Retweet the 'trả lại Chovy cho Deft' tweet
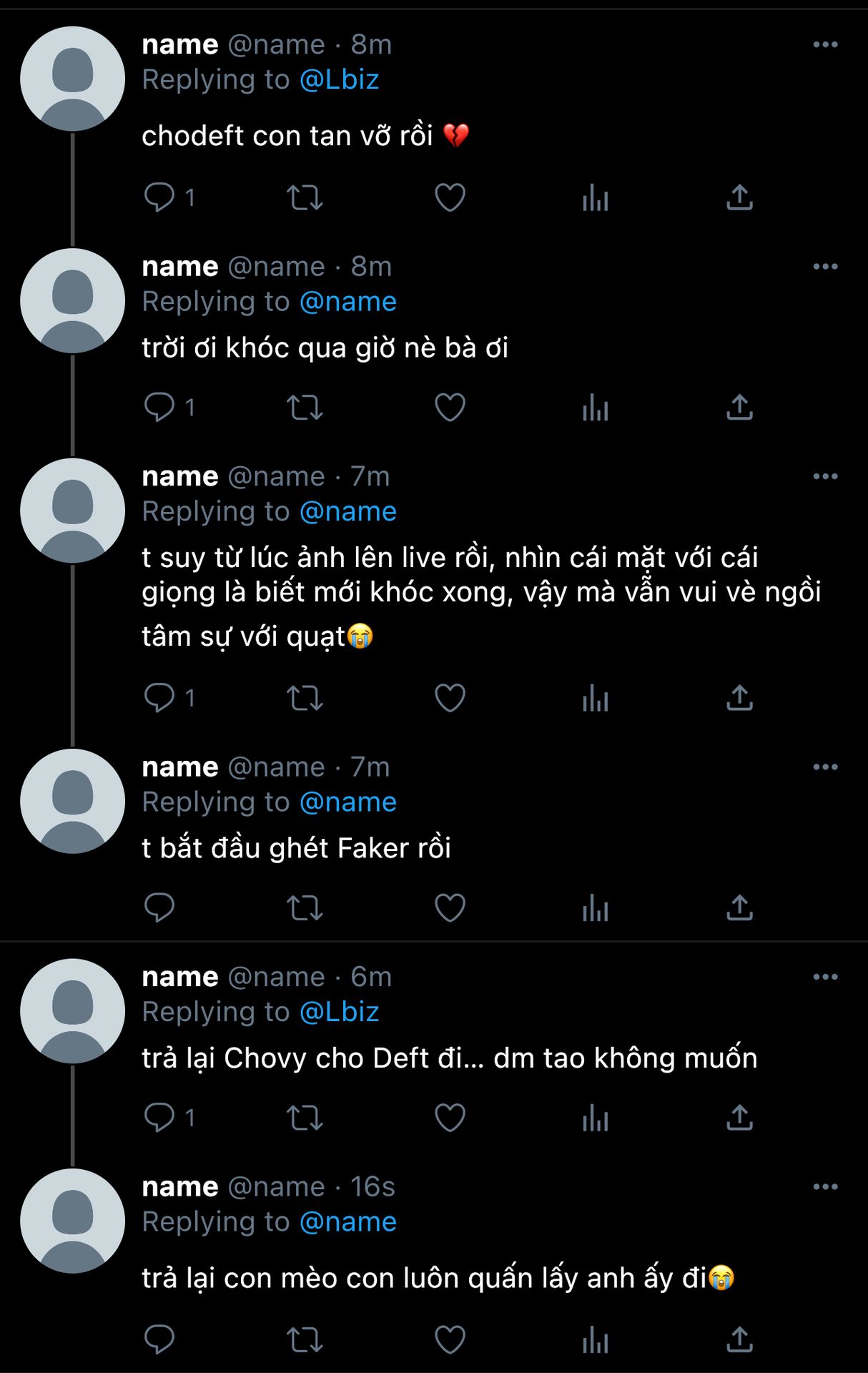The height and width of the screenshot is (1373, 868). pyautogui.click(x=305, y=1117)
